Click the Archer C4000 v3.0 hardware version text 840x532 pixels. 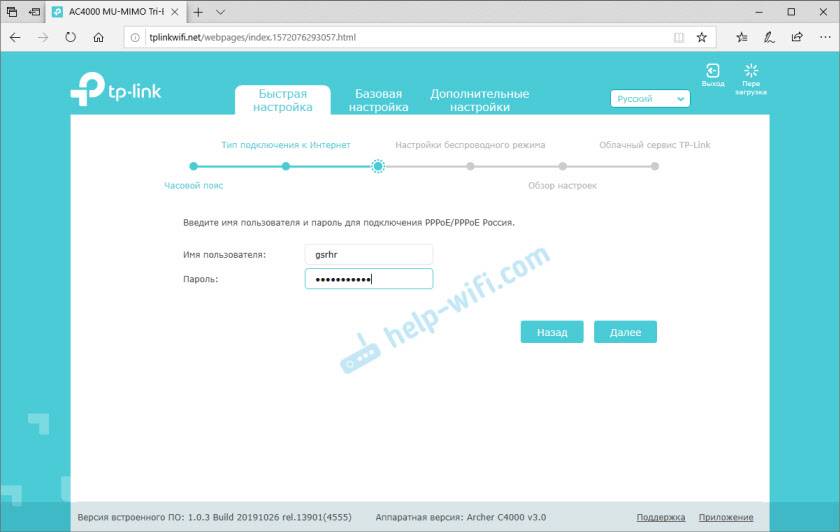(461, 517)
